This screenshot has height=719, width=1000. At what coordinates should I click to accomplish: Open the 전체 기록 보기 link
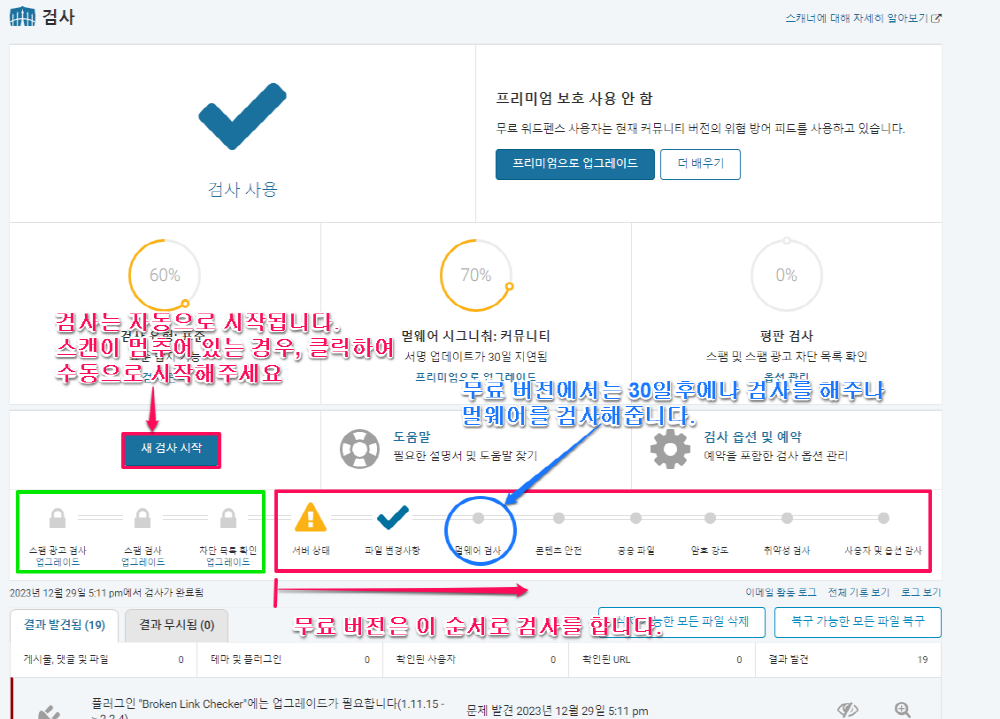(858, 593)
